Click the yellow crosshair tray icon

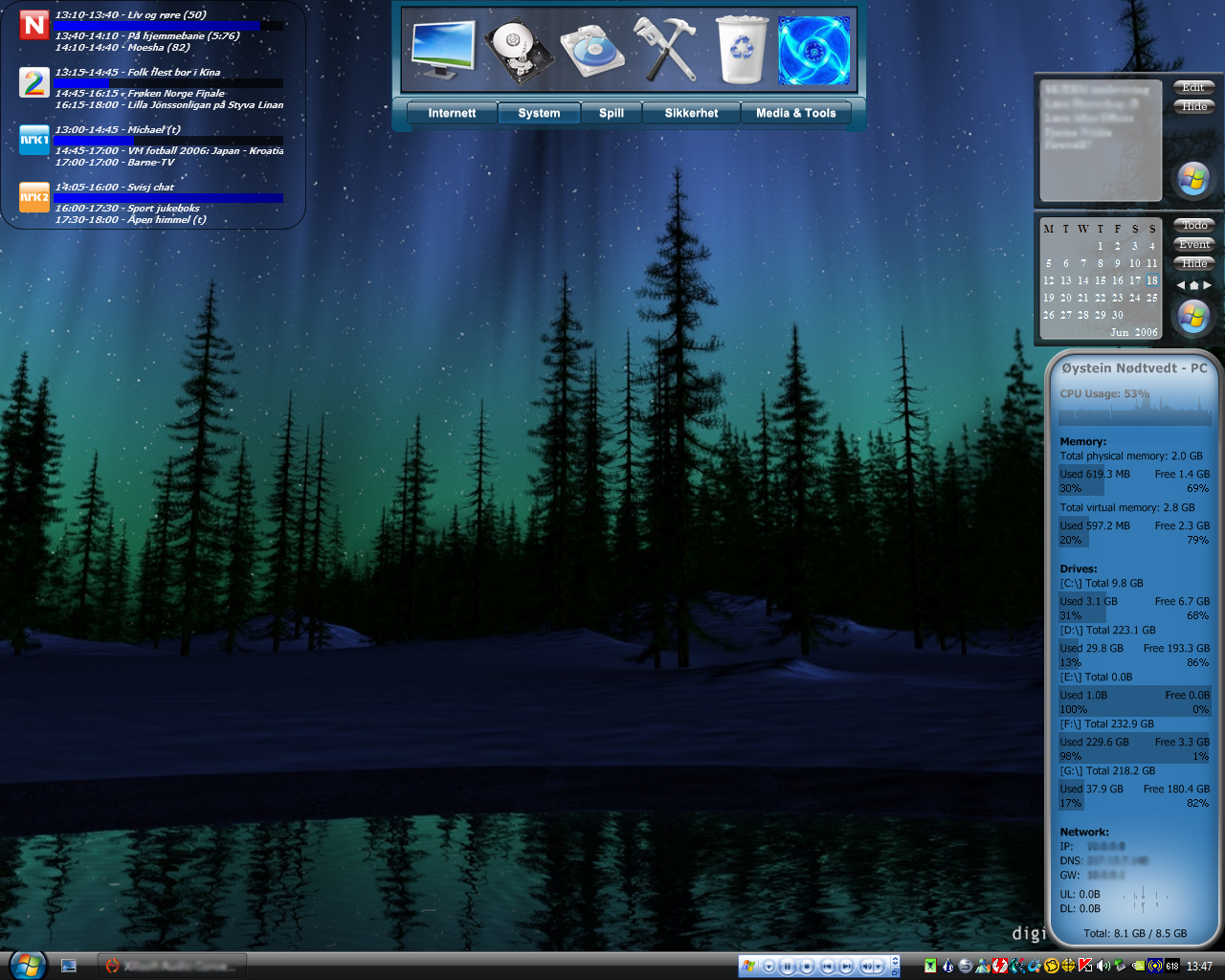pos(1068,966)
